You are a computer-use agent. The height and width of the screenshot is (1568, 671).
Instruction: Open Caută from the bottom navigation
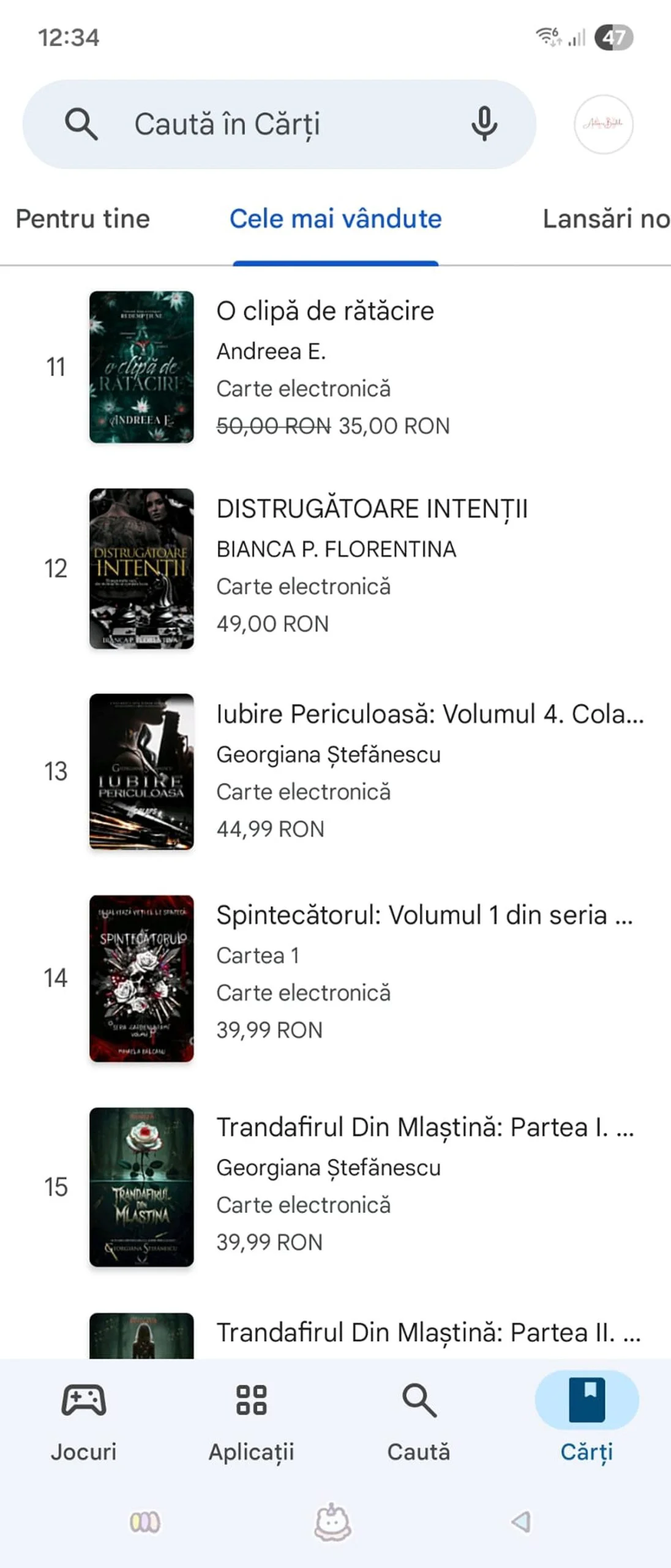tap(419, 1423)
